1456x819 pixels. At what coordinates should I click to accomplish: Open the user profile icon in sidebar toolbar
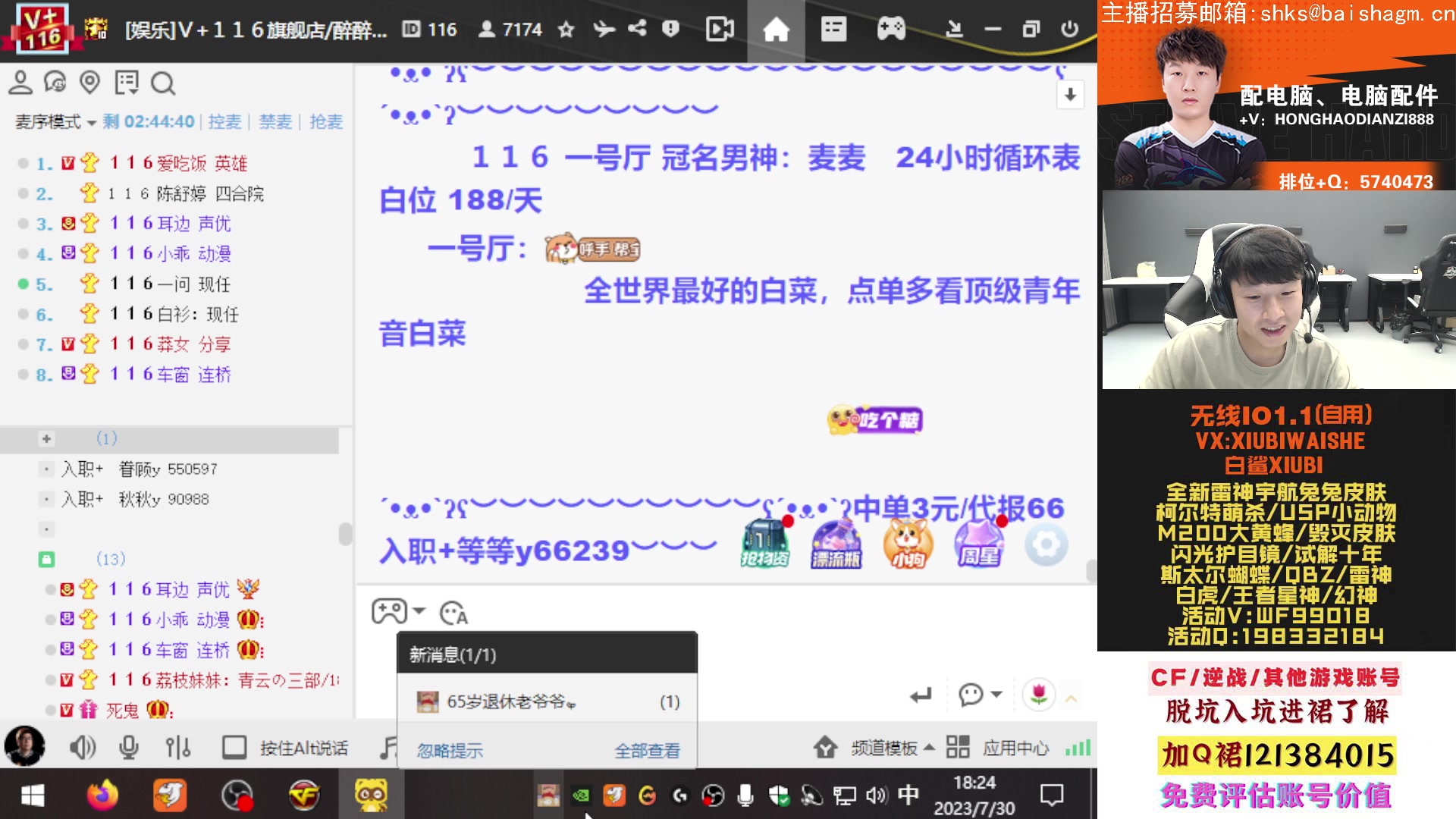(20, 83)
